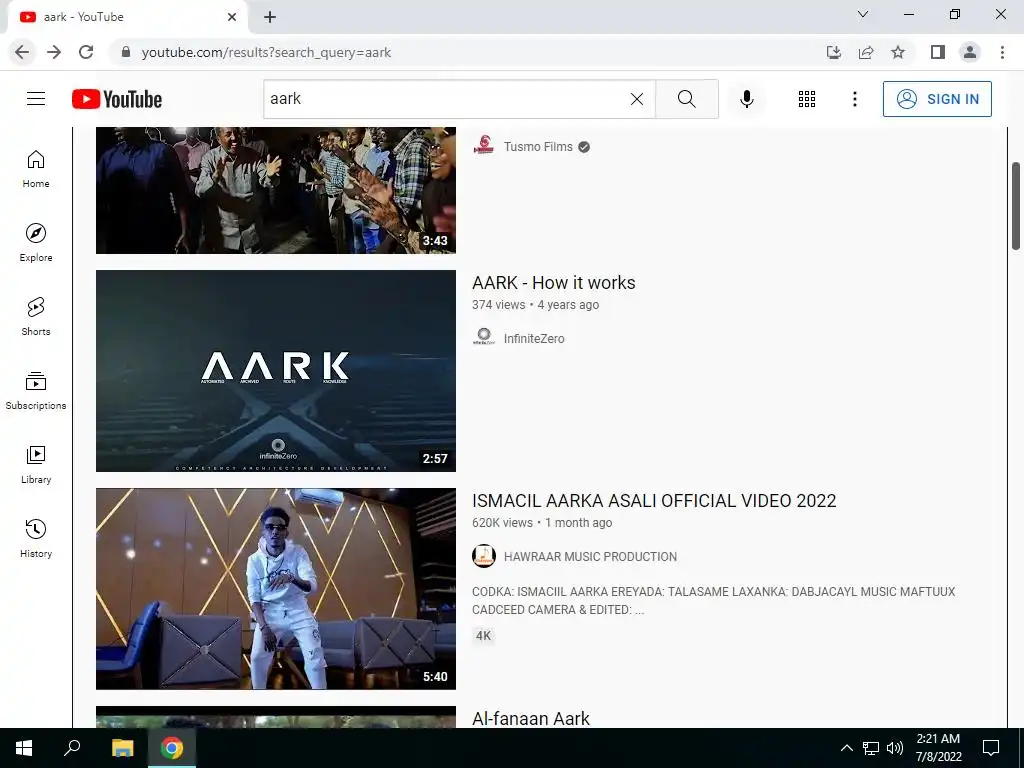Viewport: 1024px width, 768px height.
Task: Click the InfiniteZero channel avatar
Action: pos(484,336)
